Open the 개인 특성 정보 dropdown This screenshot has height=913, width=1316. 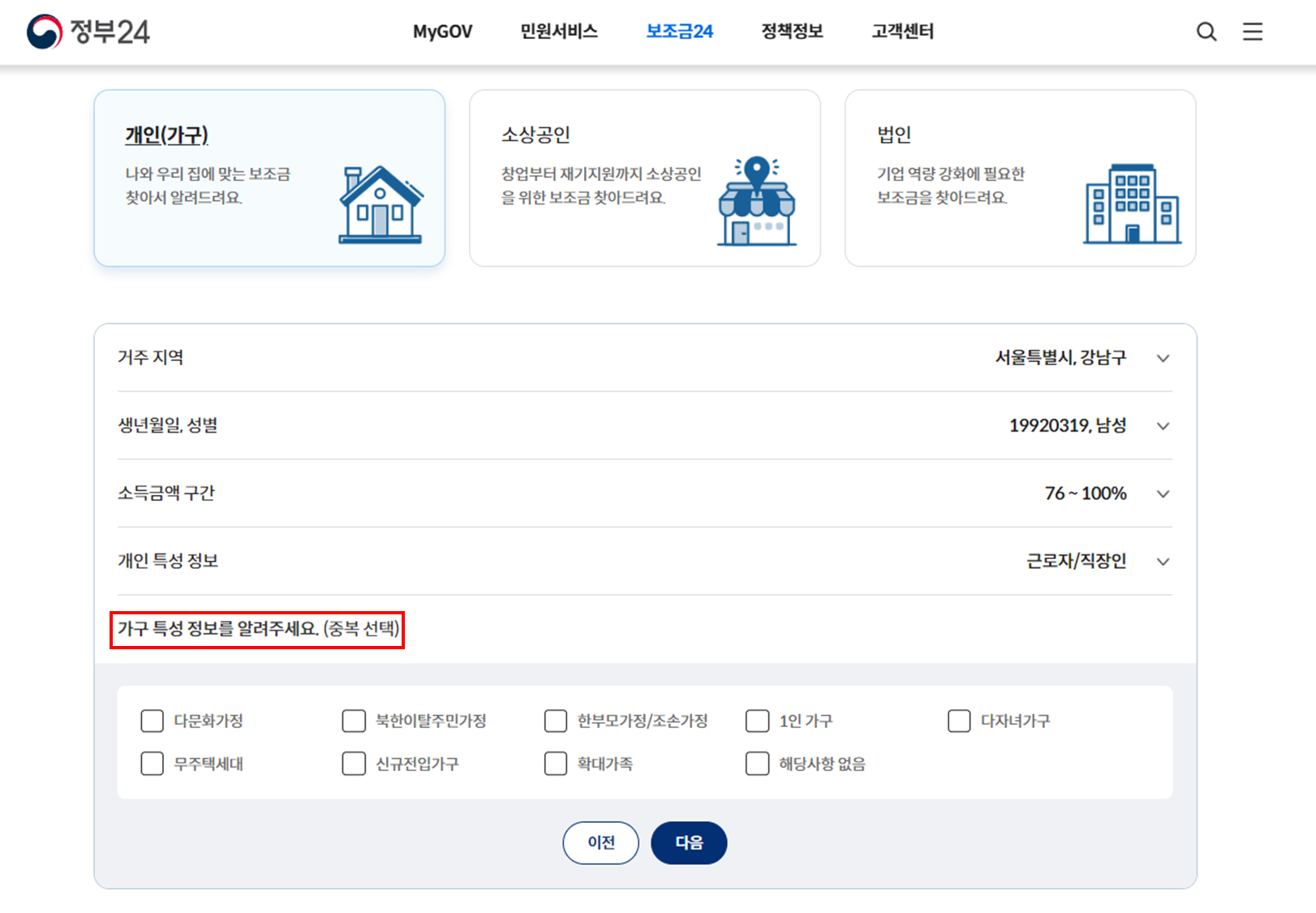pyautogui.click(x=1163, y=561)
